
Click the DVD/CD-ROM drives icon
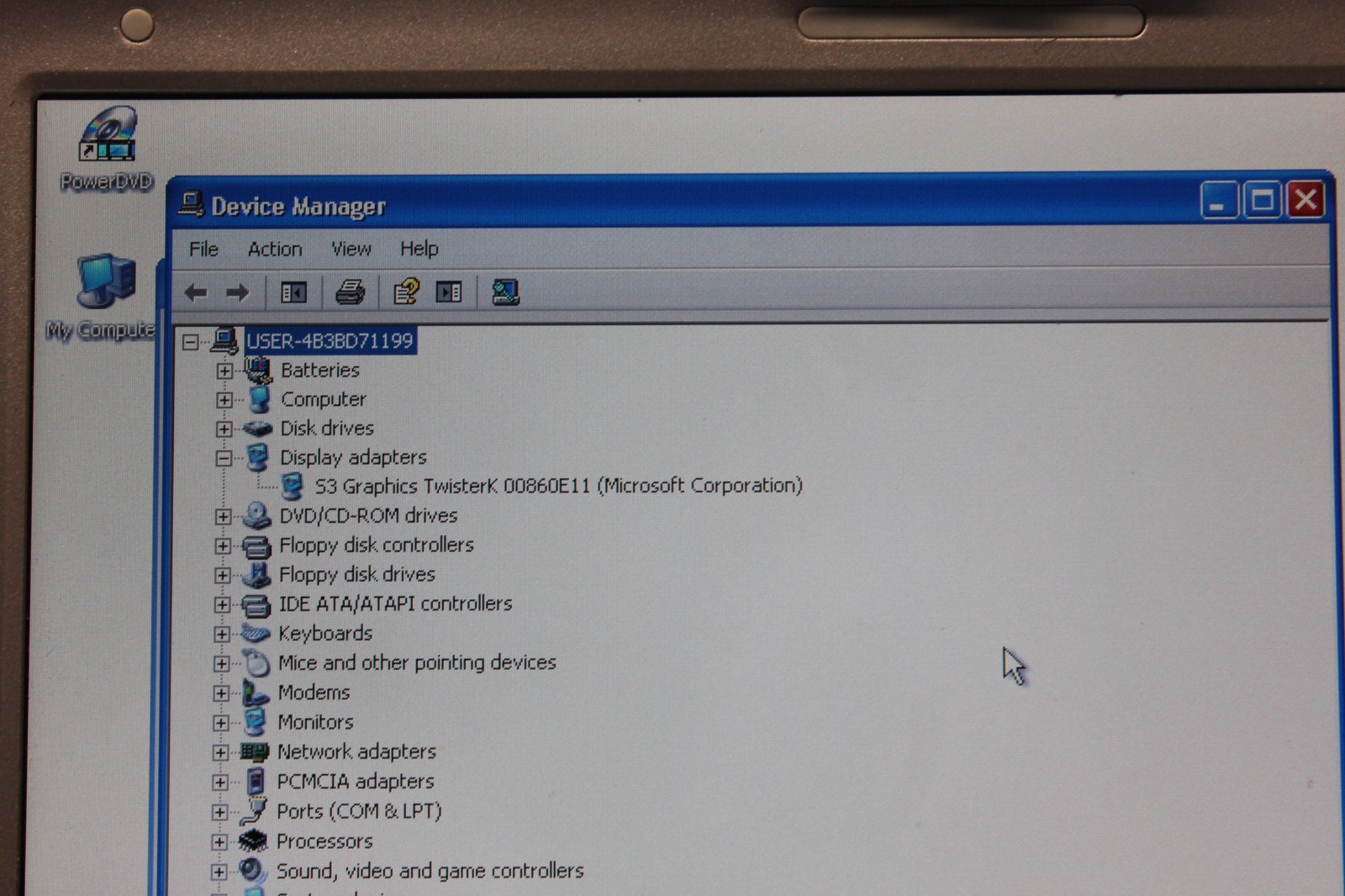click(256, 515)
